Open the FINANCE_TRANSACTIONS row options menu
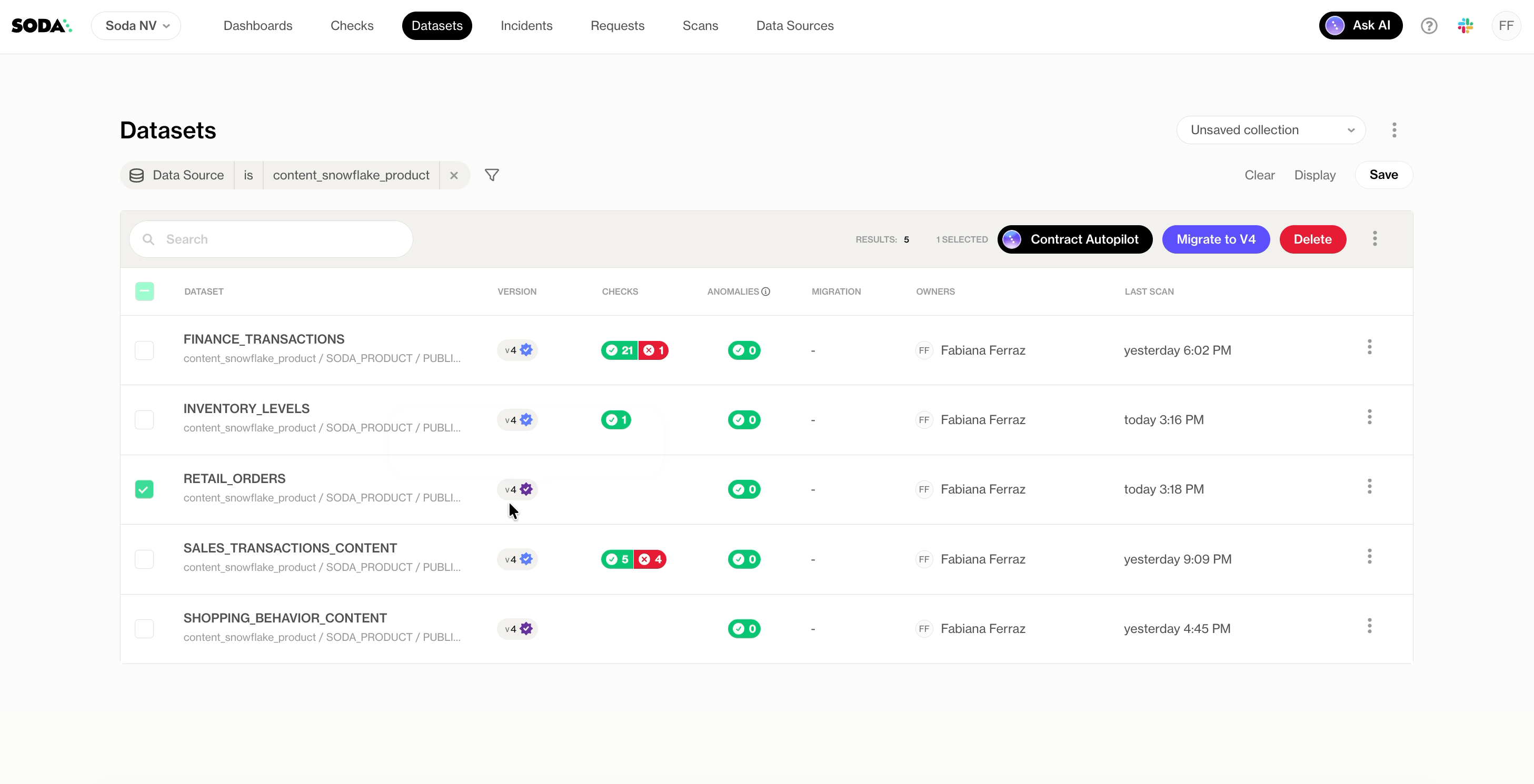This screenshot has width=1534, height=784. click(1369, 348)
